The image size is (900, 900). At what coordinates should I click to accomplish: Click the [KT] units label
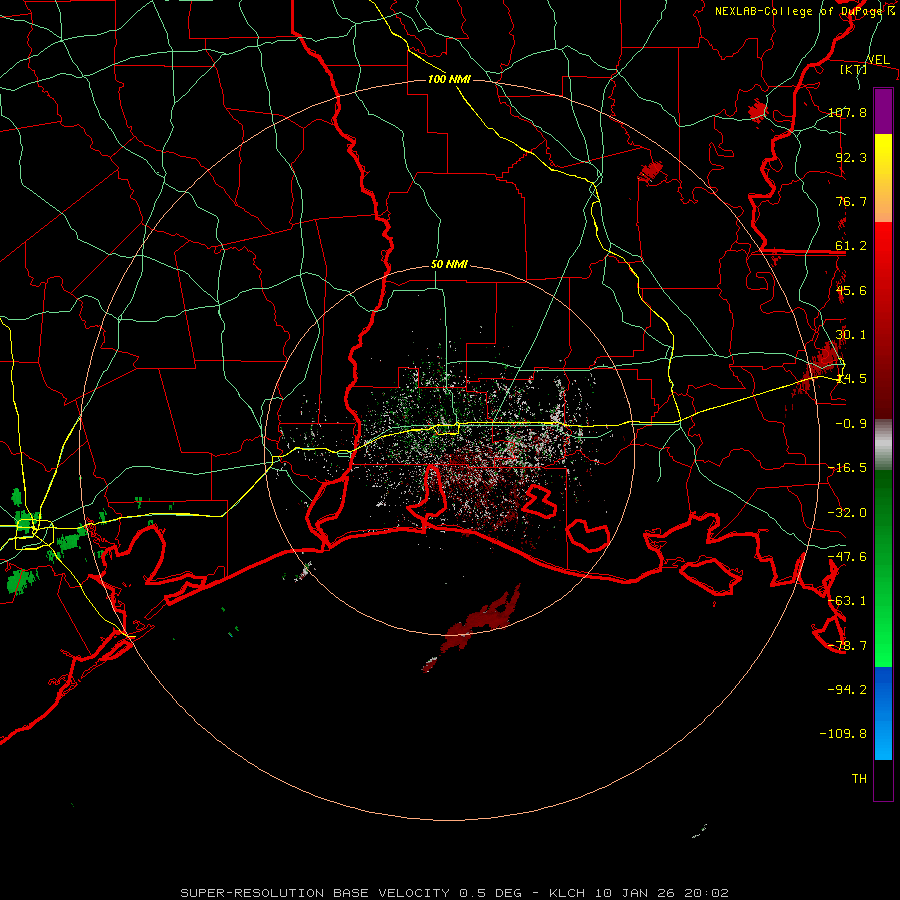[x=854, y=69]
